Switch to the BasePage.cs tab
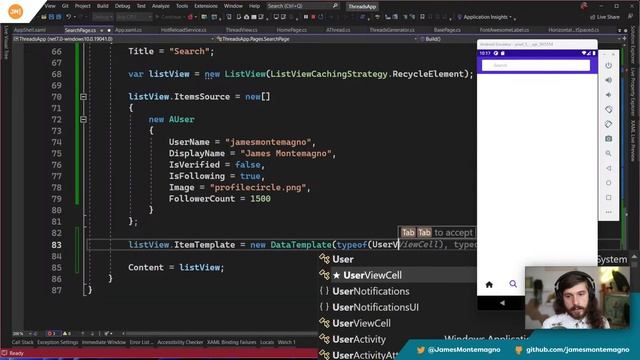The height and width of the screenshot is (360, 640). click(x=447, y=30)
